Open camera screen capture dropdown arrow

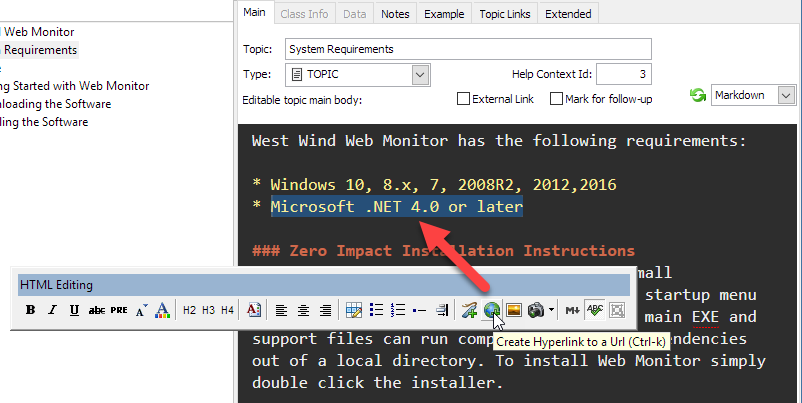click(x=551, y=310)
